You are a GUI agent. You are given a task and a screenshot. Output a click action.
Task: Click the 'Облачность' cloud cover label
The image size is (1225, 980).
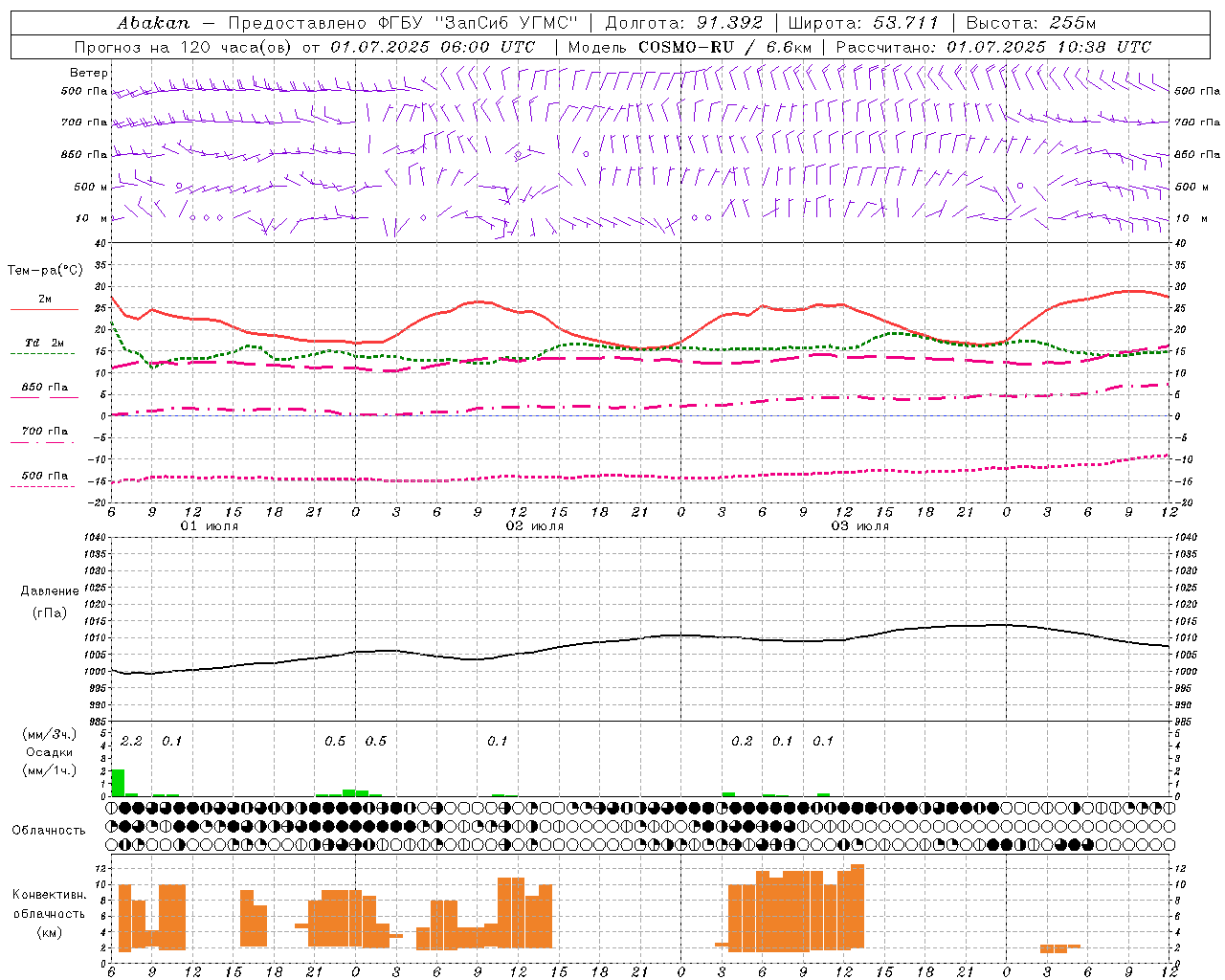point(49,831)
